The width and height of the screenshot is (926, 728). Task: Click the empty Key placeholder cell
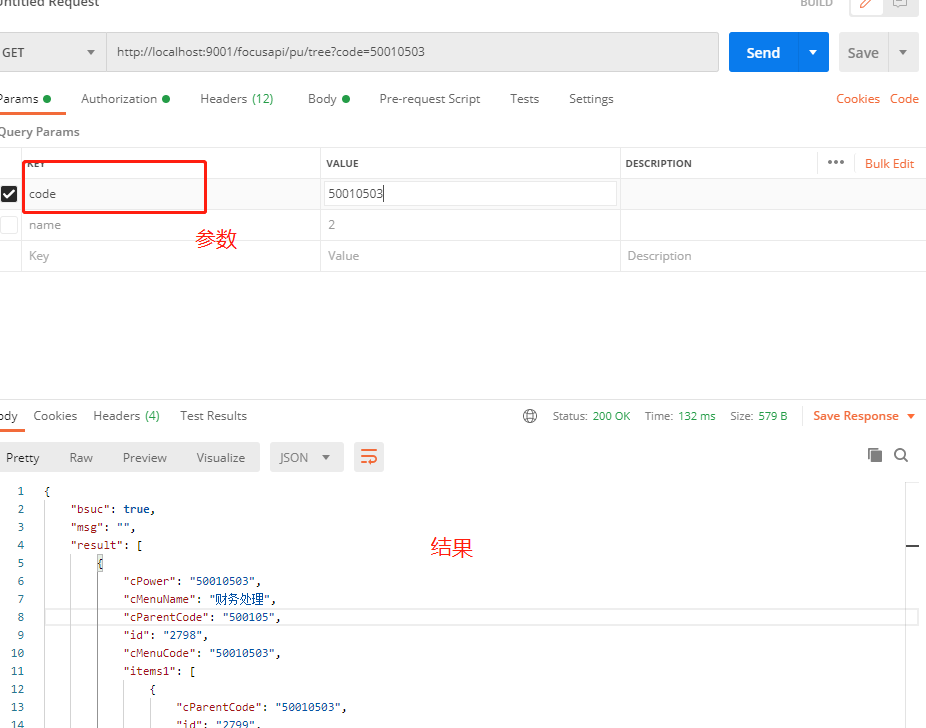pos(171,256)
